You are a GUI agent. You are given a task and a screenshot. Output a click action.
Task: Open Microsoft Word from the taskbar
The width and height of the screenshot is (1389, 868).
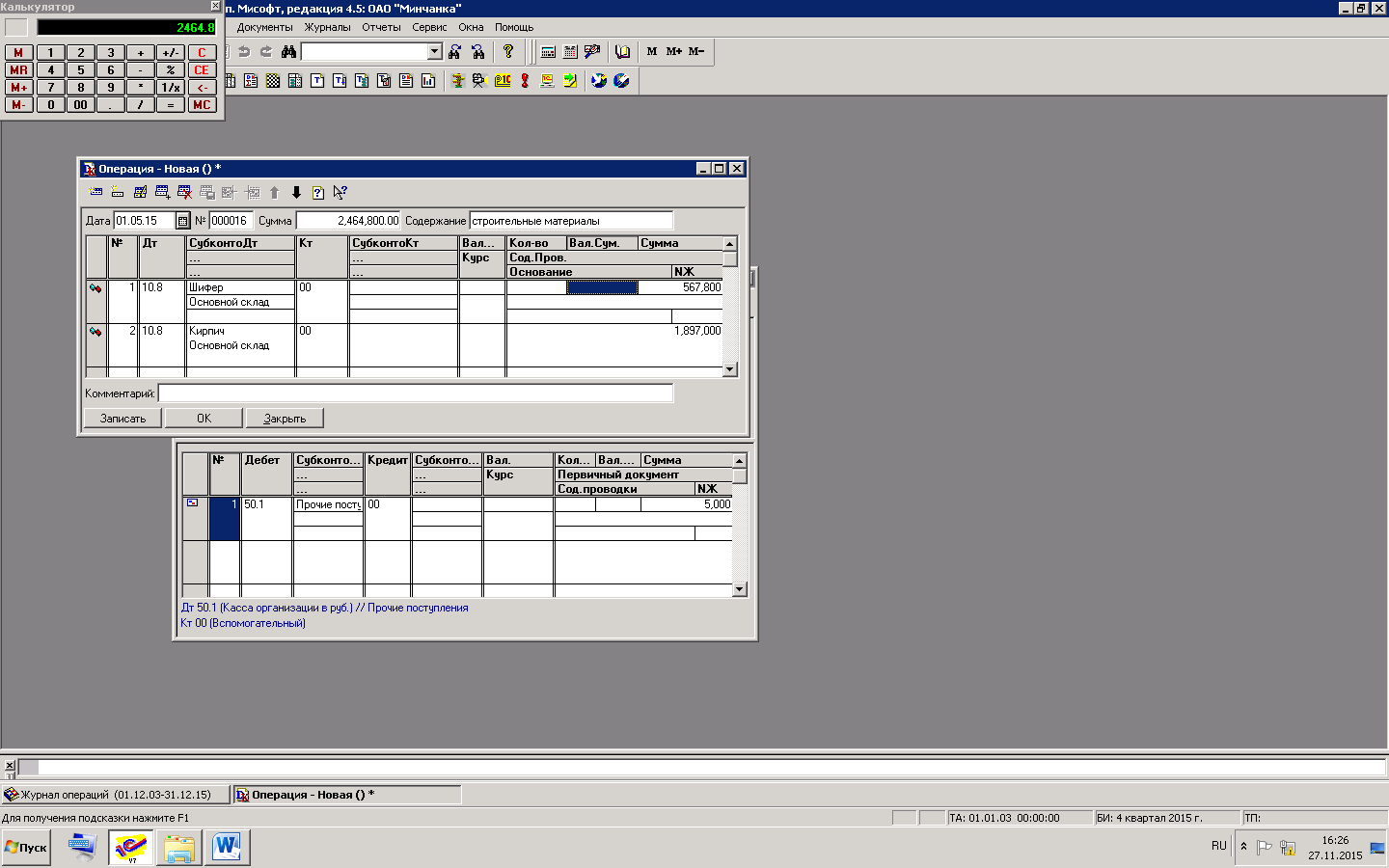click(x=228, y=848)
